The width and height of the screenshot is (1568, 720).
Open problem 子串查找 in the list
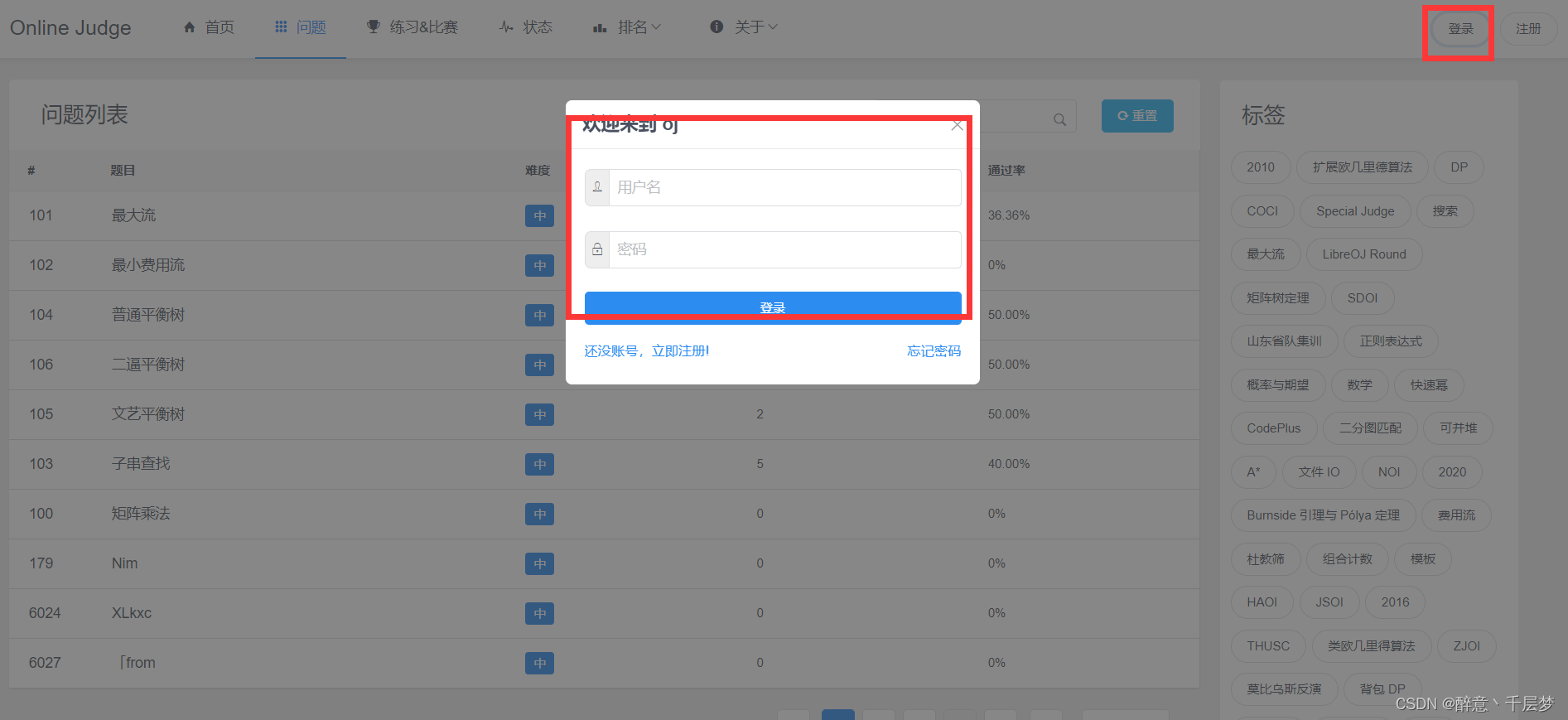[x=141, y=464]
